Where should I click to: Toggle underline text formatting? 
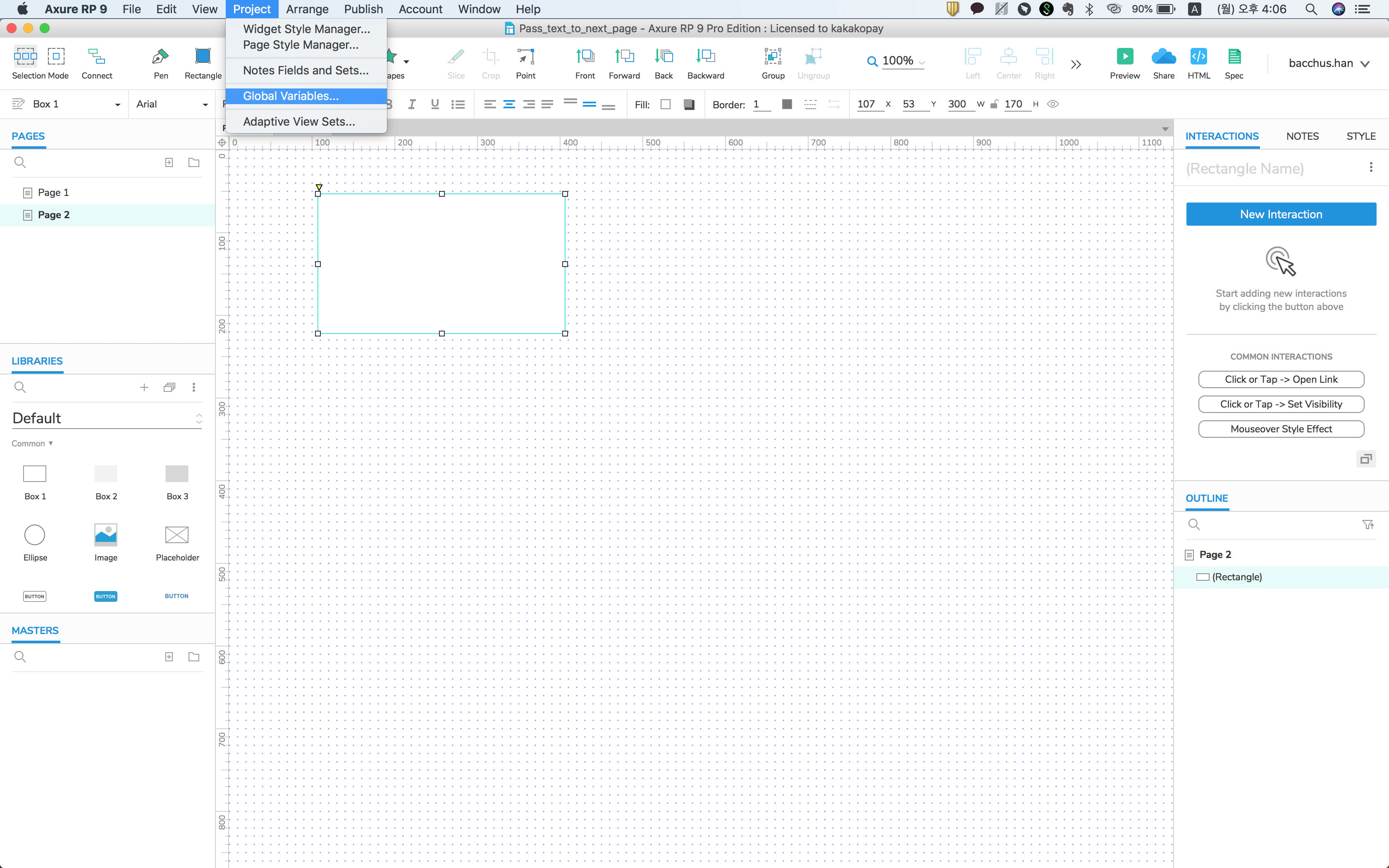pyautogui.click(x=434, y=104)
